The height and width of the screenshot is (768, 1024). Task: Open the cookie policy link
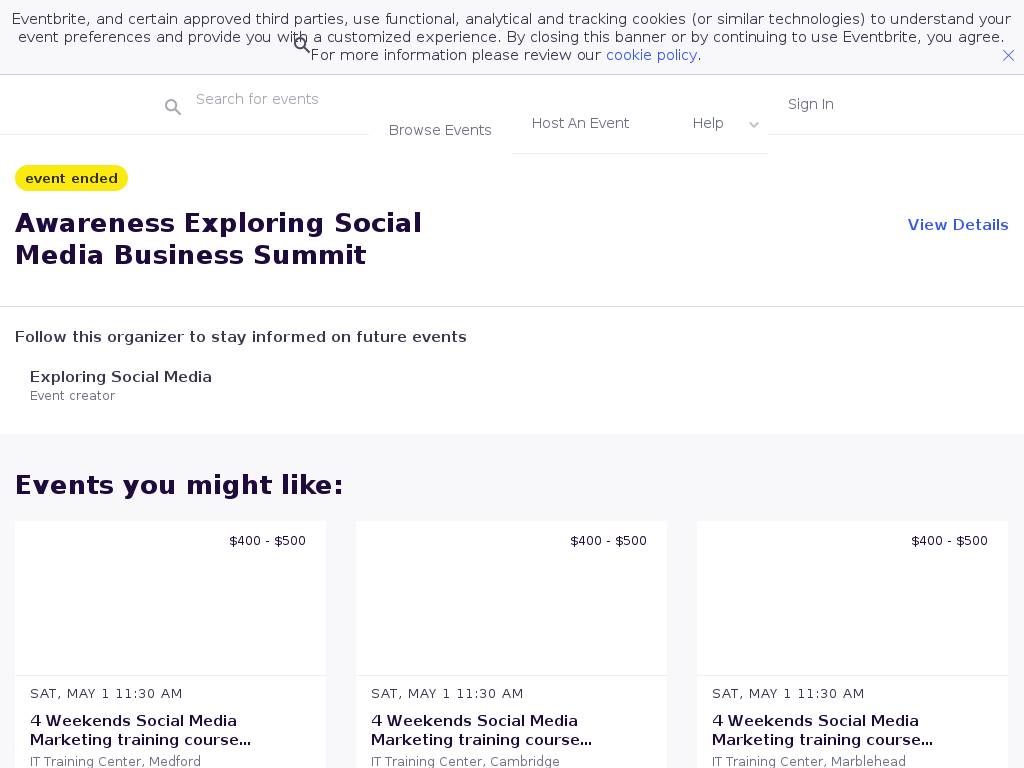pyautogui.click(x=651, y=55)
